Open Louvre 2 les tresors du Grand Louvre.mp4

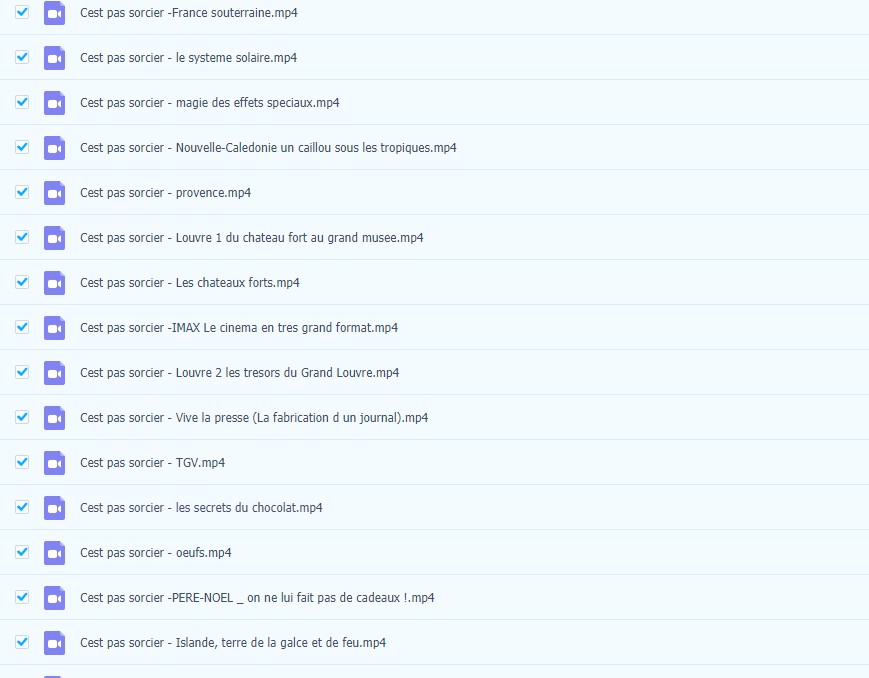(239, 373)
